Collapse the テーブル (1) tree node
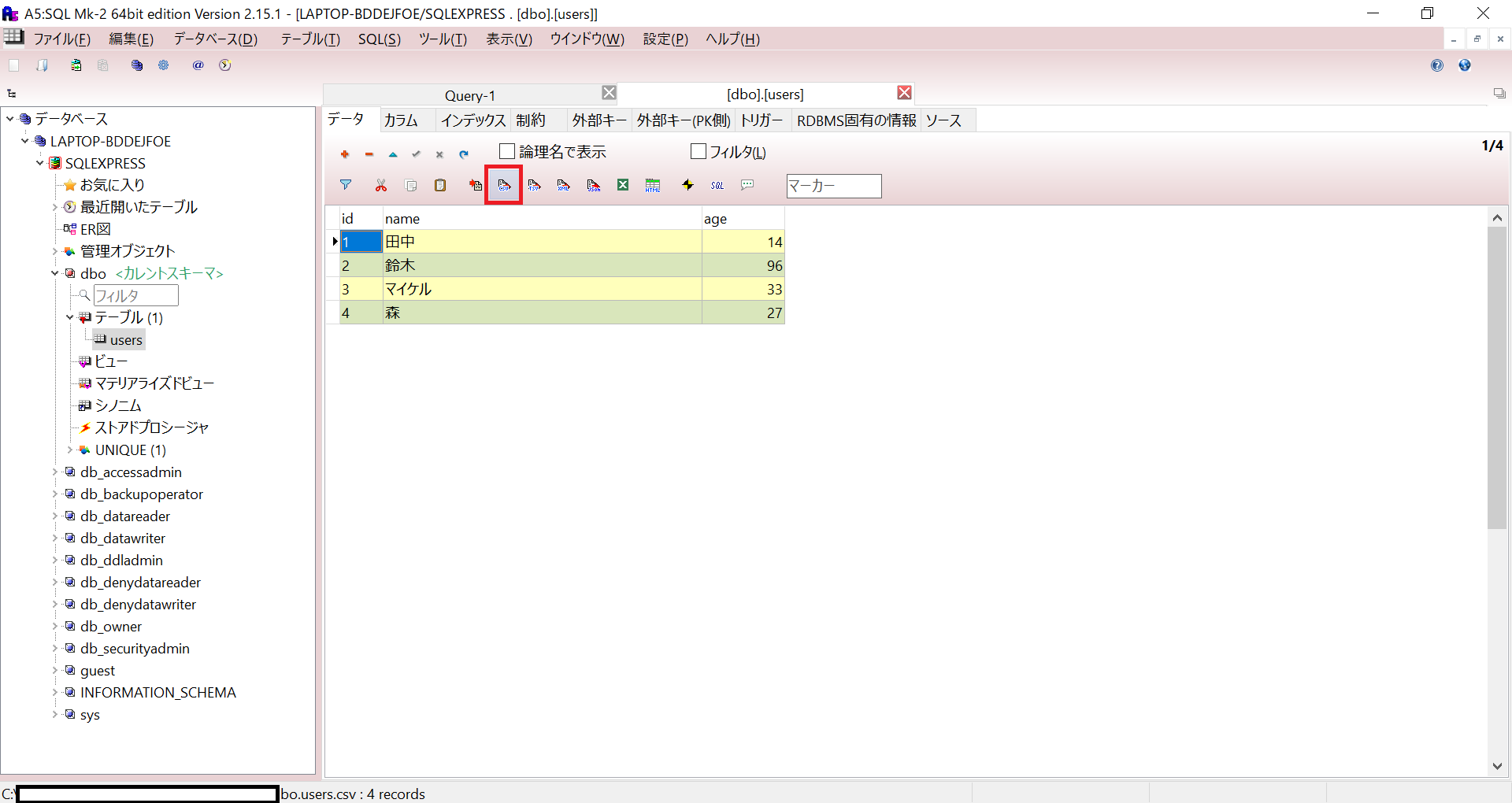The image size is (1512, 803). (70, 318)
